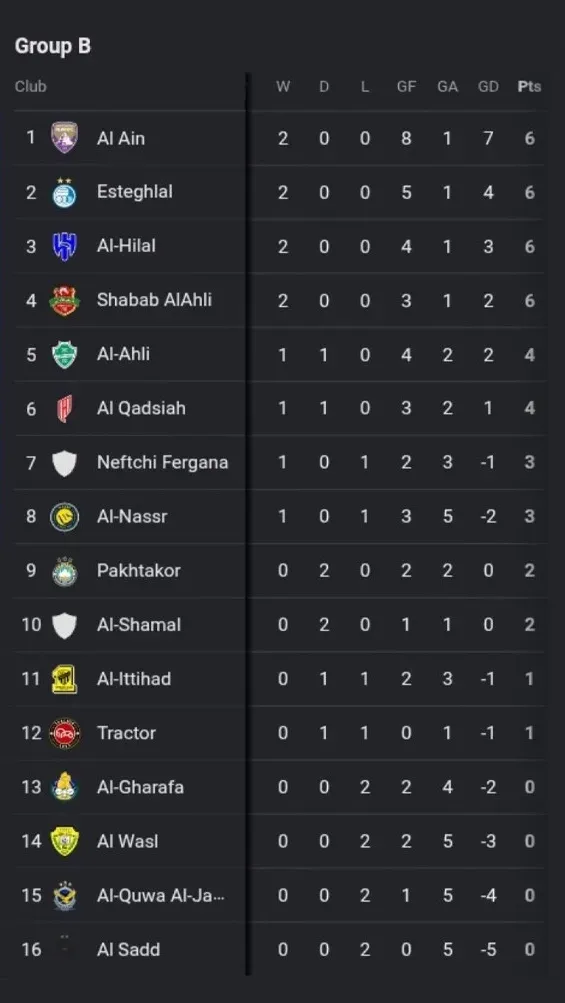Click the Al-Nassr yellow circular logo
The height and width of the screenshot is (1003, 565).
(65, 517)
